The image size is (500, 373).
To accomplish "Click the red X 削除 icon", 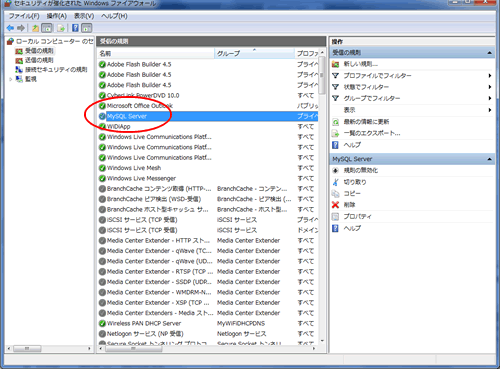I will click(x=335, y=205).
